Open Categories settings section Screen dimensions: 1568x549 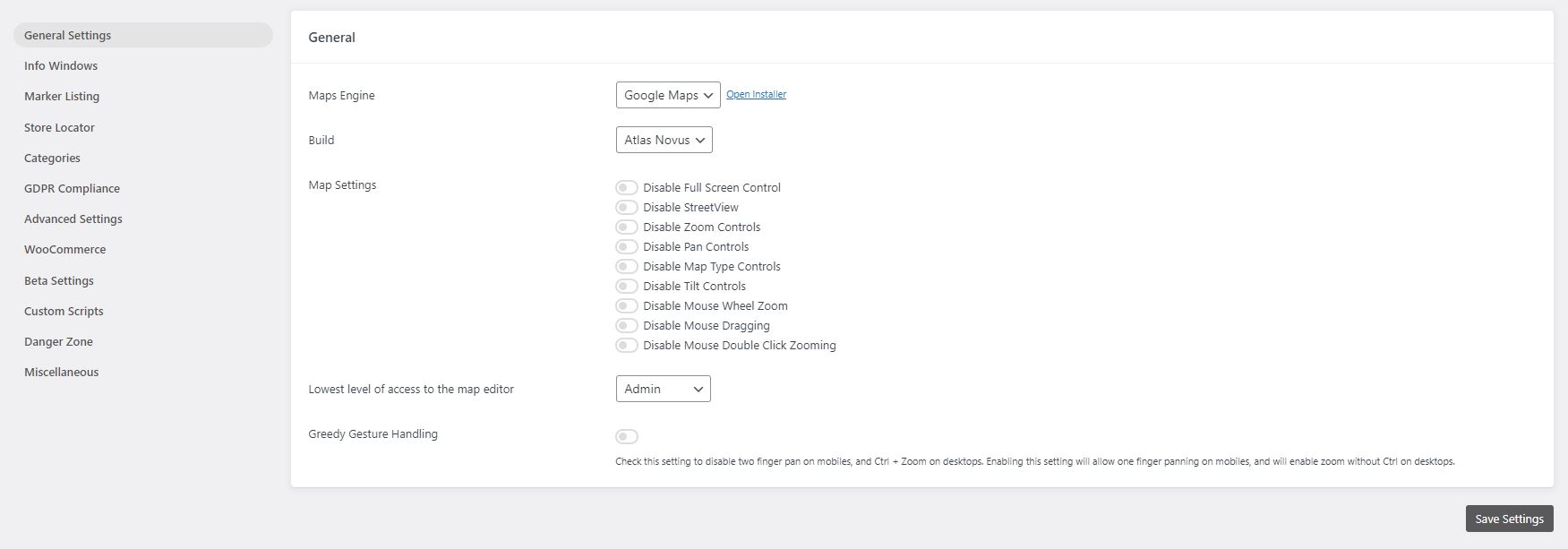[52, 158]
